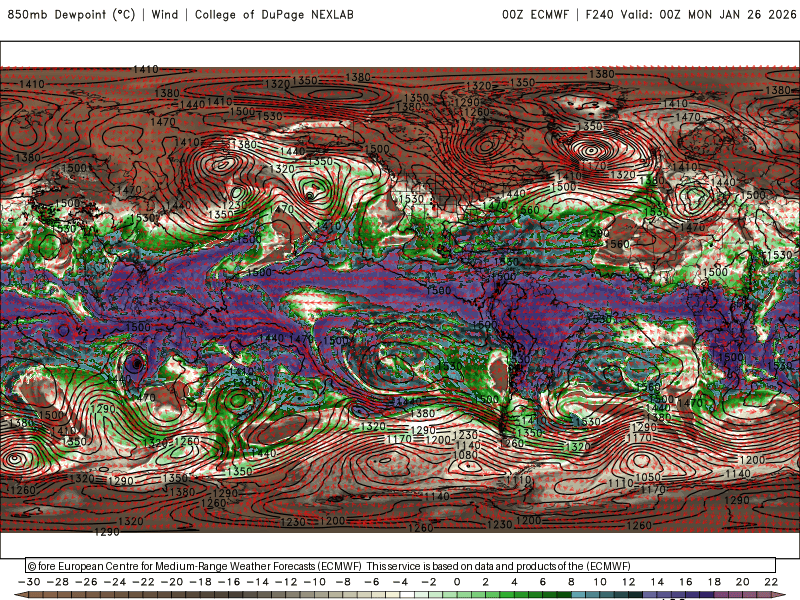
Task: Click the '-10' legend value
Action: [315, 582]
